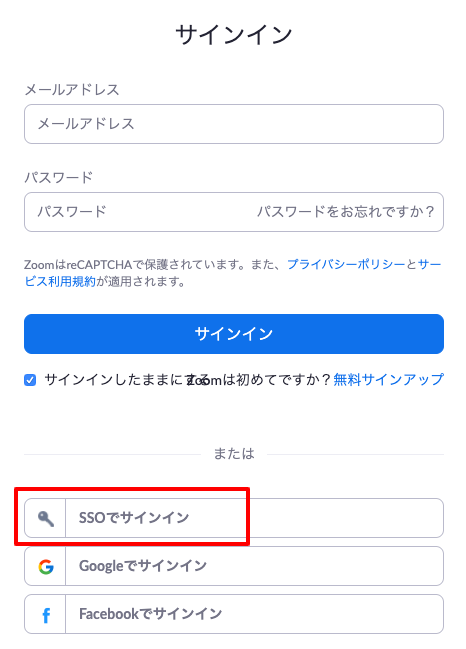Select the Facebookでサインイン button

click(234, 614)
